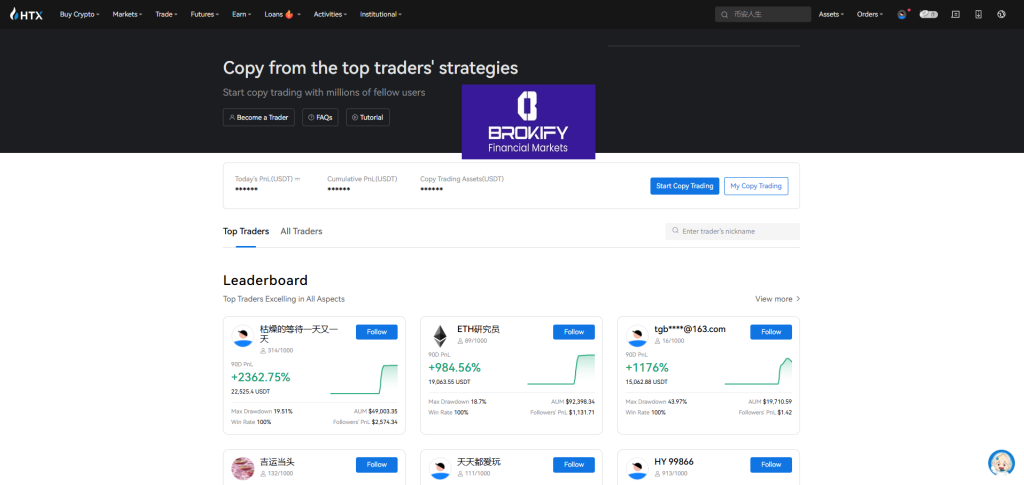
Task: Switch to the All Traders tab
Action: click(x=301, y=231)
